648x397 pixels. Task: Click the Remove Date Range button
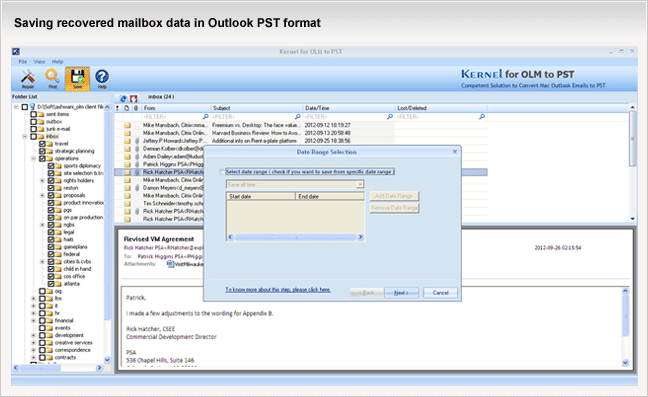coord(394,208)
